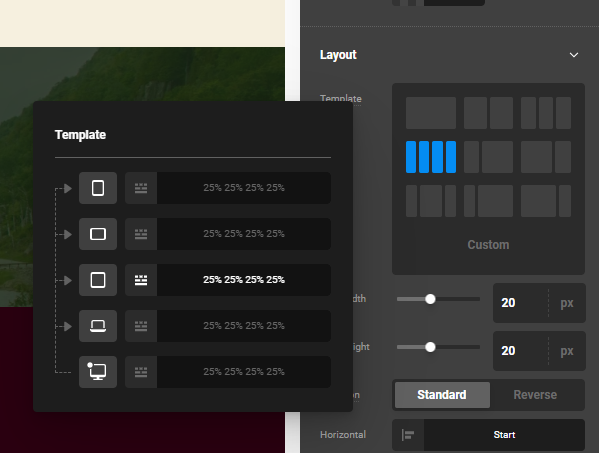599x453 pixels.
Task: Select the portrait phone device icon
Action: 98,188
